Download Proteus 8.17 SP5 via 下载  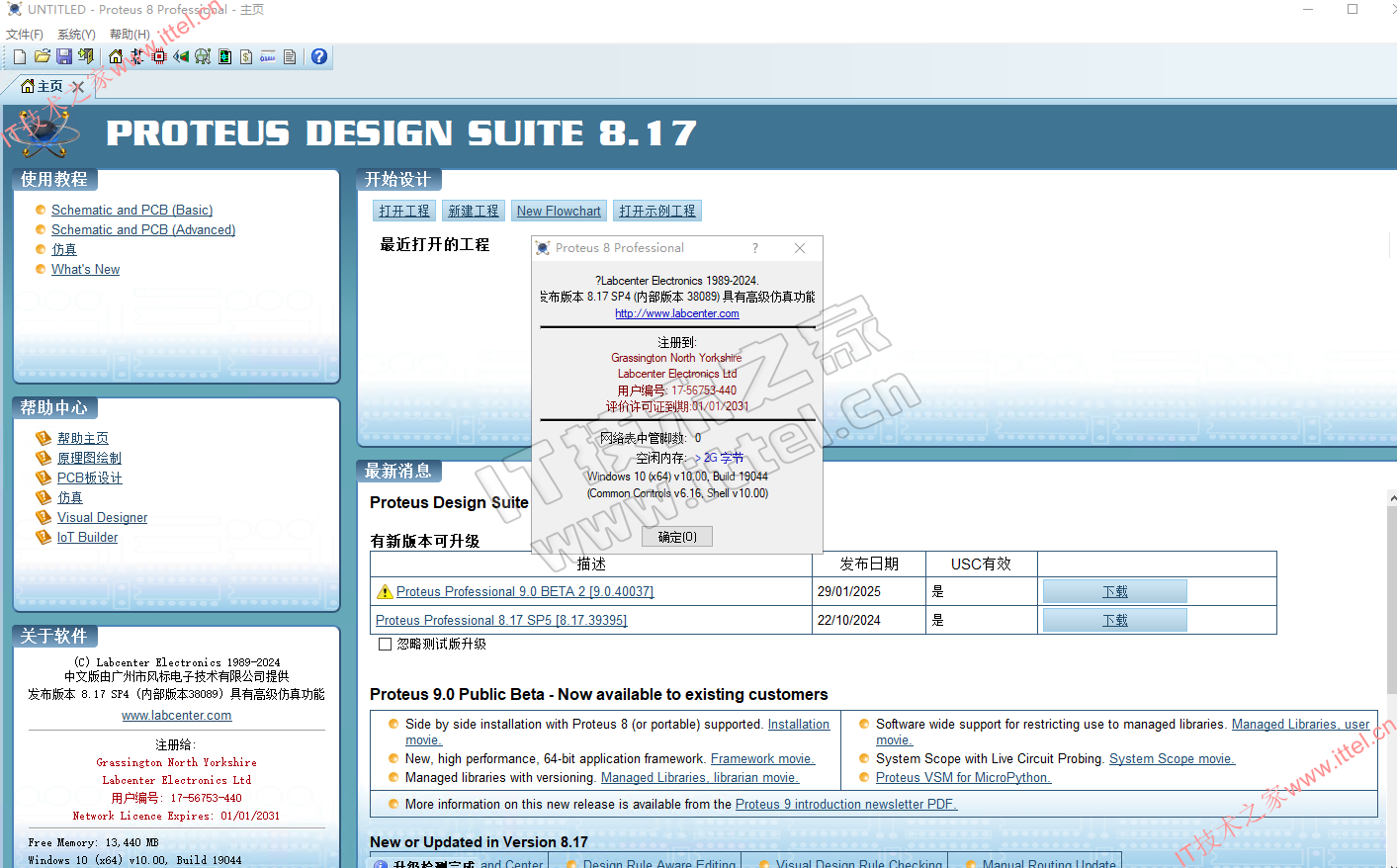click(1115, 620)
